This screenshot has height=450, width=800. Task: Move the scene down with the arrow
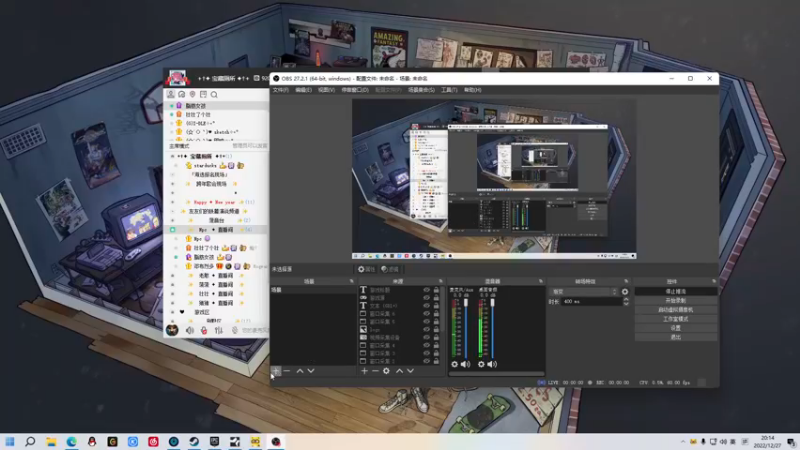[x=311, y=371]
